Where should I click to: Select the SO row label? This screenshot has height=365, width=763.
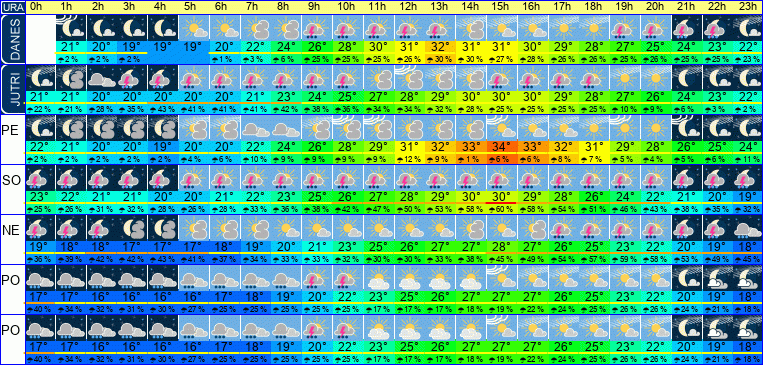(x=12, y=180)
